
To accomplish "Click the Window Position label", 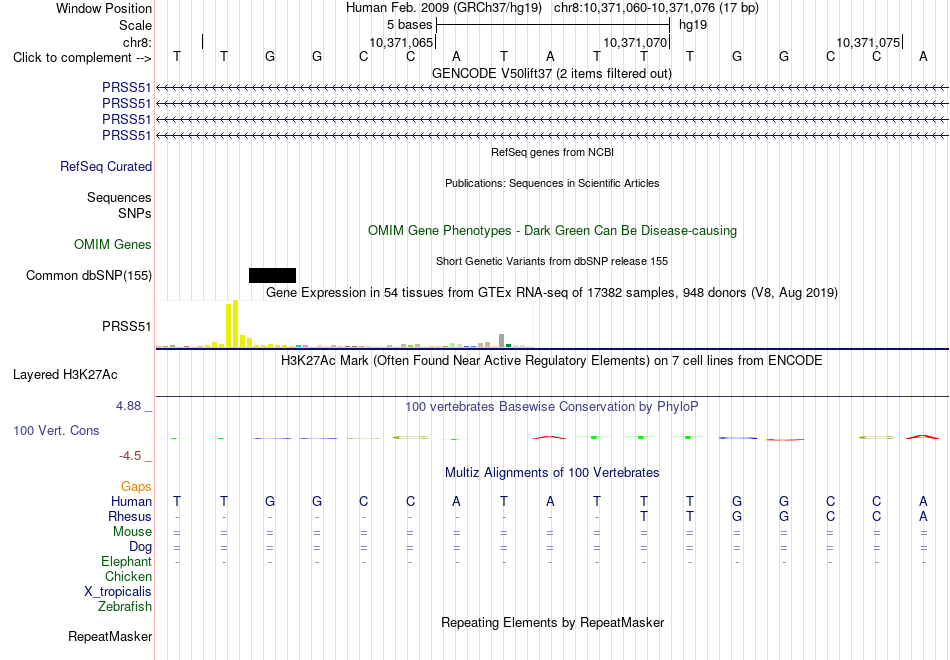I will pyautogui.click(x=104, y=8).
